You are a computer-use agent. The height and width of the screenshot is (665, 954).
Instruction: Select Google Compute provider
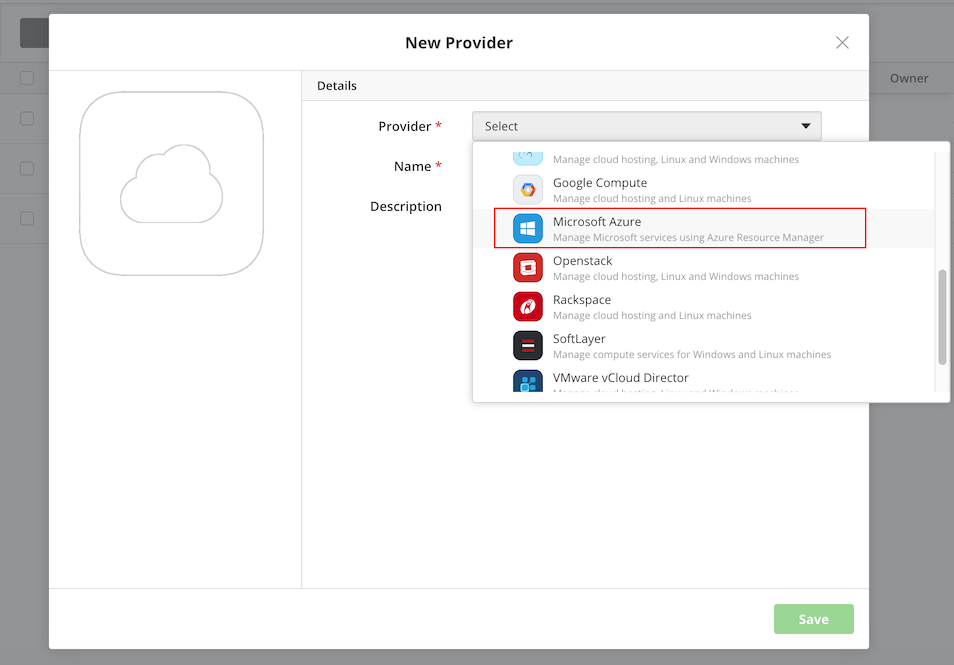[x=704, y=190]
